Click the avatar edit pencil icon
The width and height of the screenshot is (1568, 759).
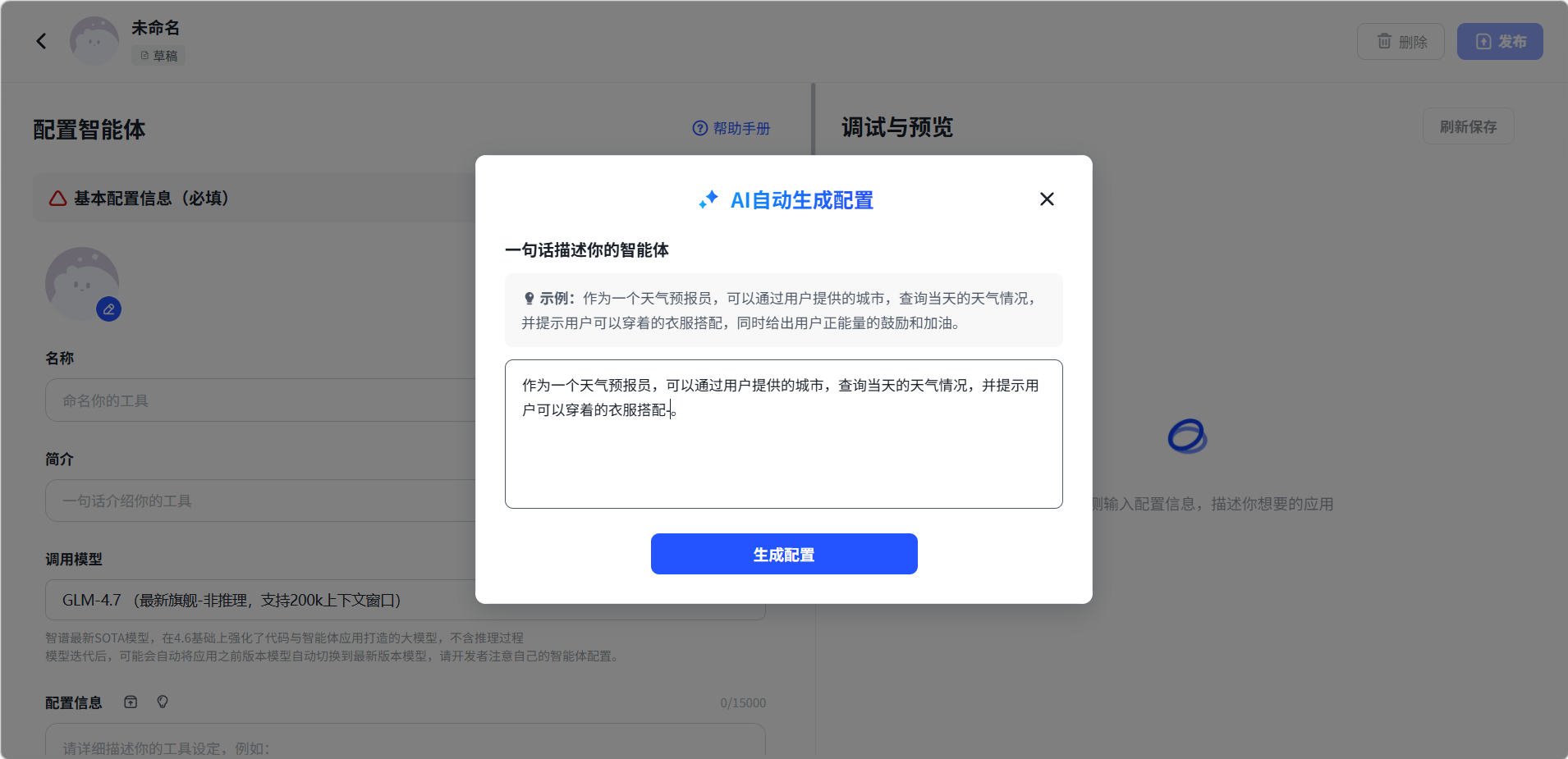click(x=108, y=309)
